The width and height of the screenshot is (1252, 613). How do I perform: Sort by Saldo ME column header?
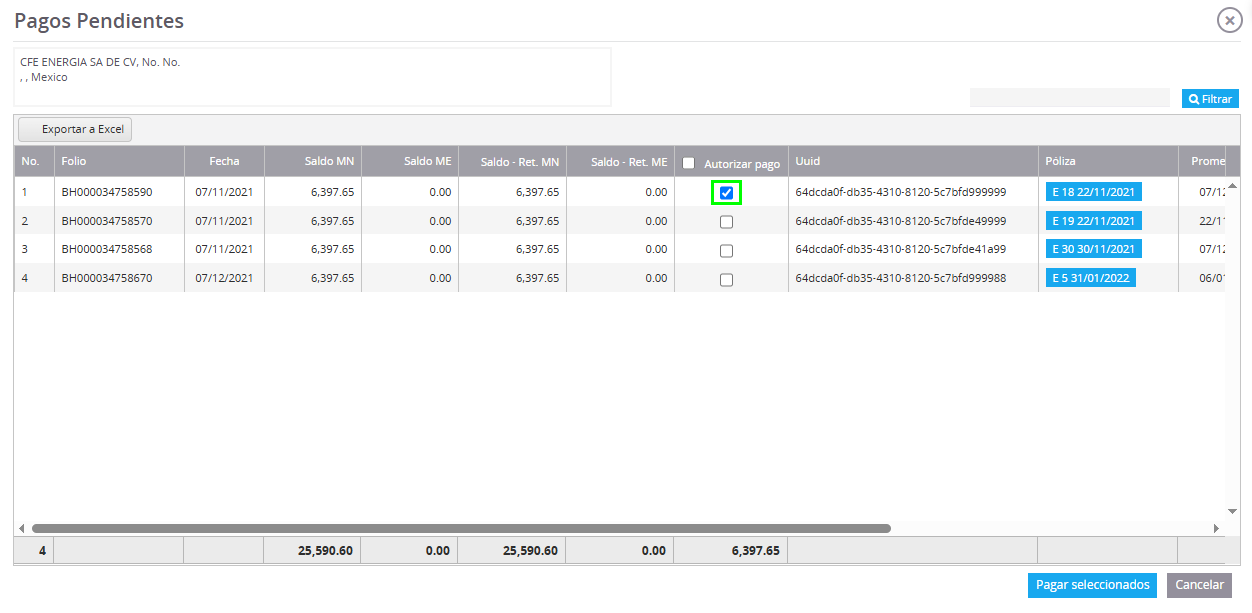click(410, 161)
